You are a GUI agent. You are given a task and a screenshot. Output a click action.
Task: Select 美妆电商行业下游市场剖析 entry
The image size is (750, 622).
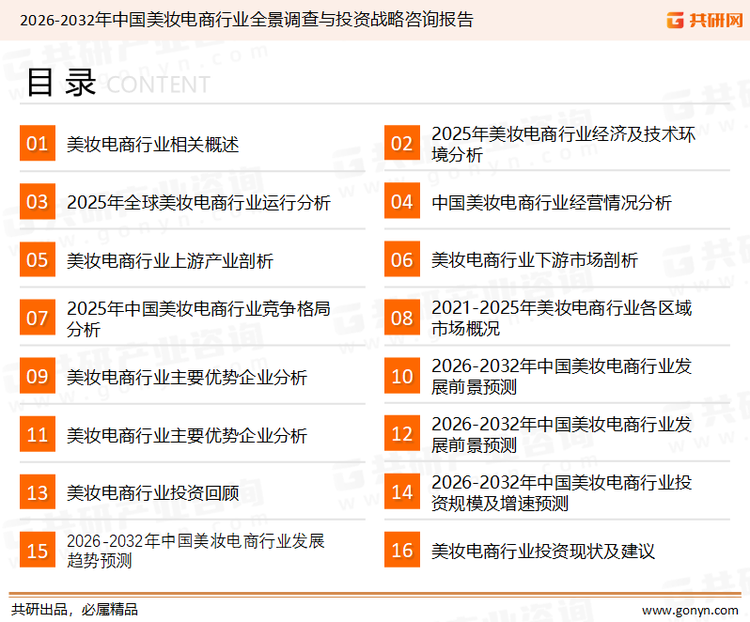tap(534, 260)
